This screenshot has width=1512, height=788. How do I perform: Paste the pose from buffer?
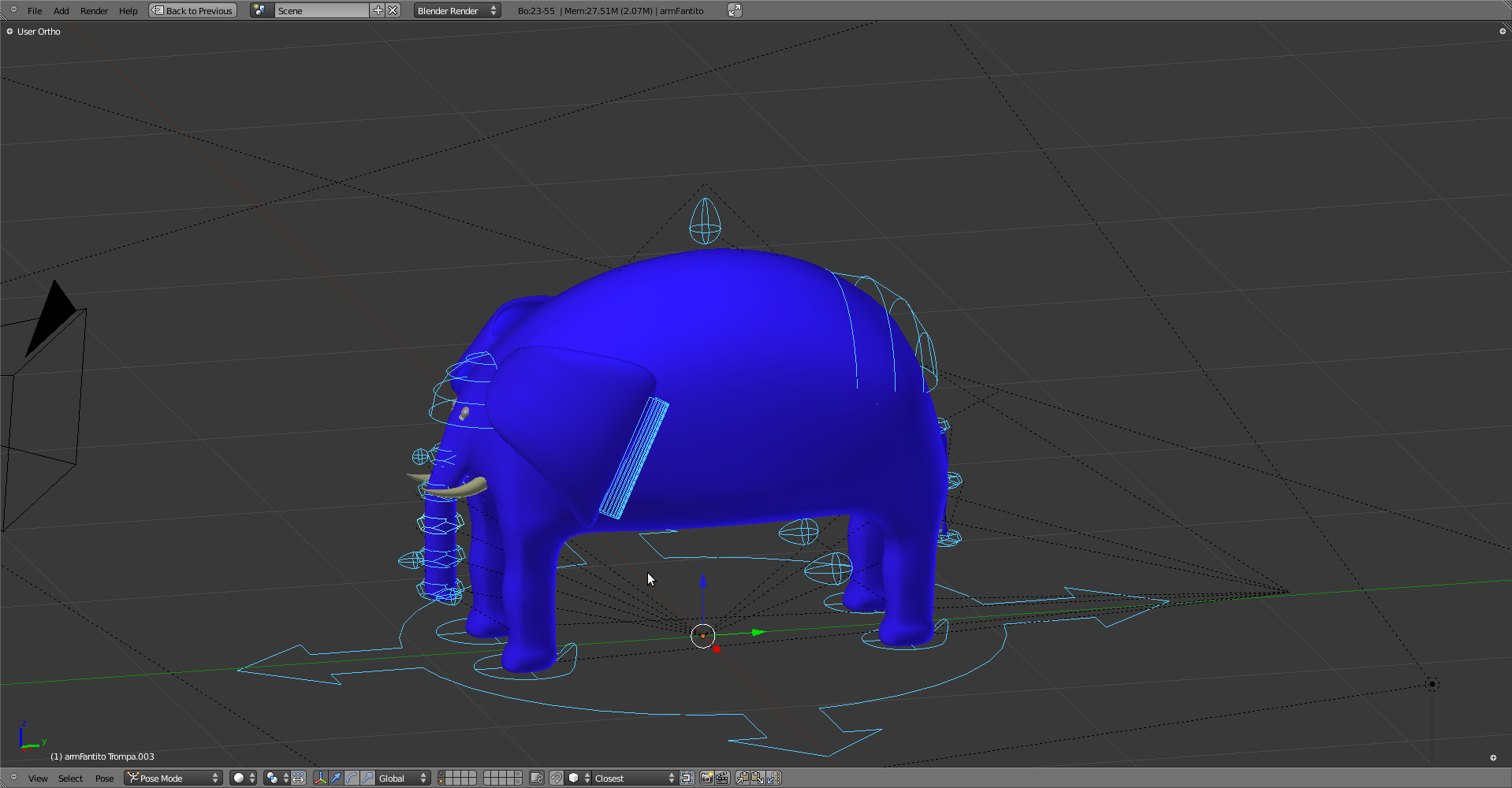758,778
